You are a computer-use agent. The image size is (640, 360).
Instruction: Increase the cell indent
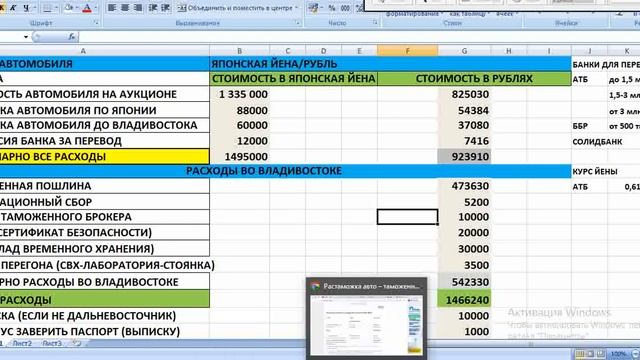(166, 8)
